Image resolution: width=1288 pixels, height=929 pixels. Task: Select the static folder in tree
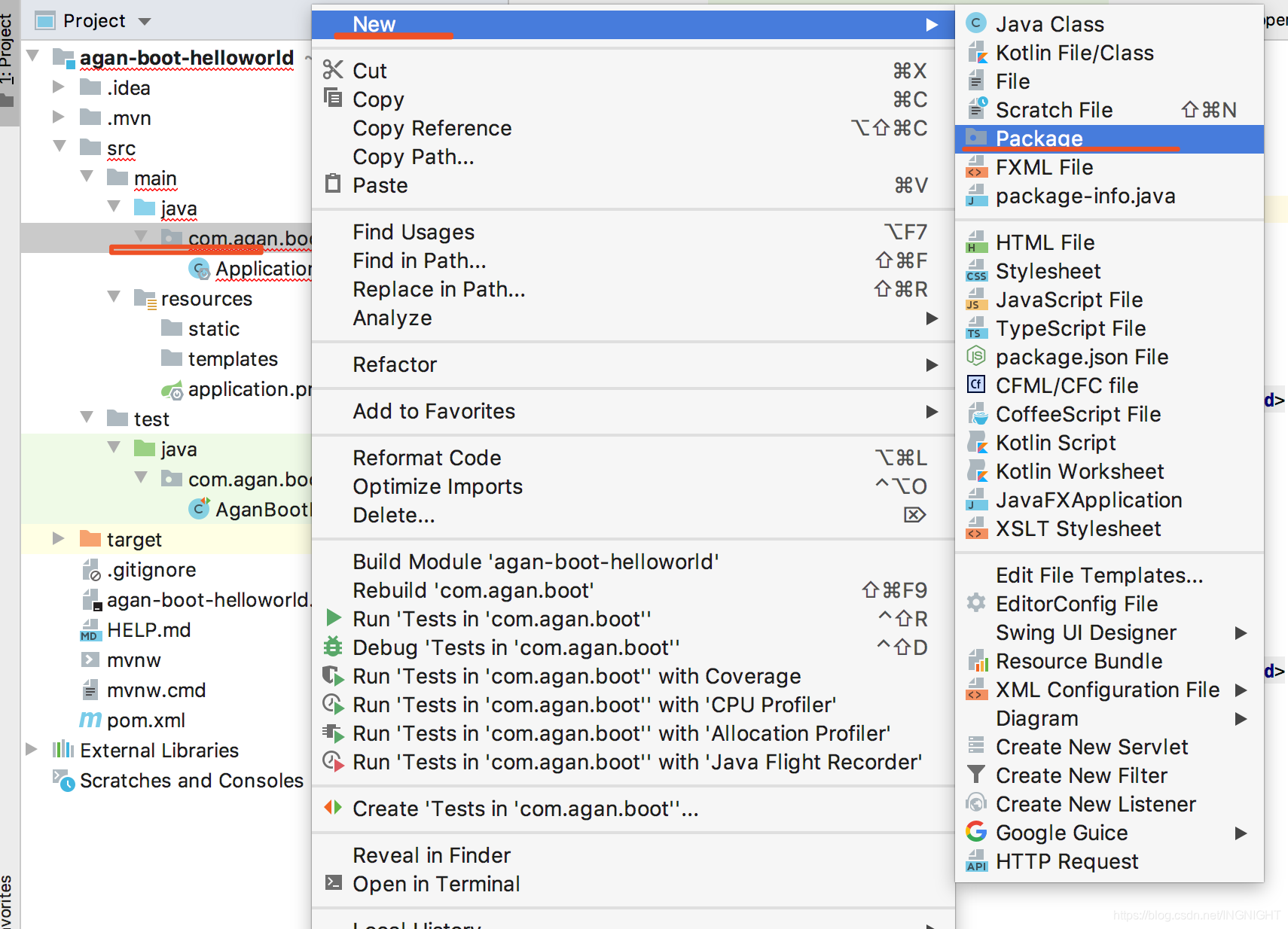click(214, 329)
